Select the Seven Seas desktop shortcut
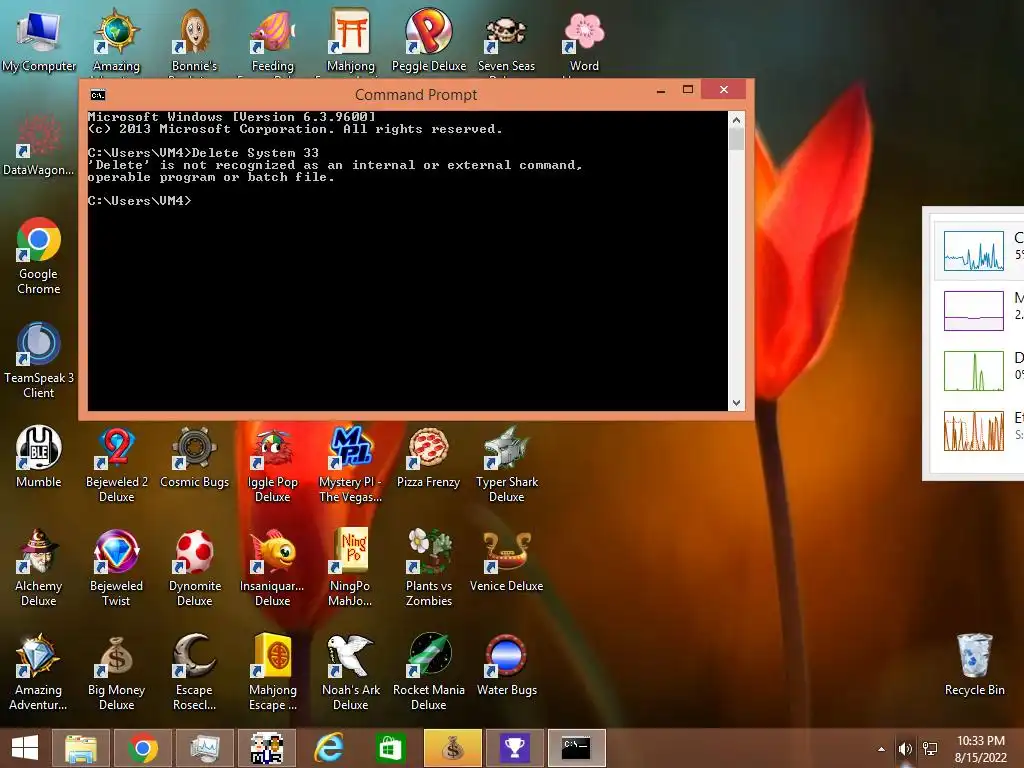 pos(506,40)
